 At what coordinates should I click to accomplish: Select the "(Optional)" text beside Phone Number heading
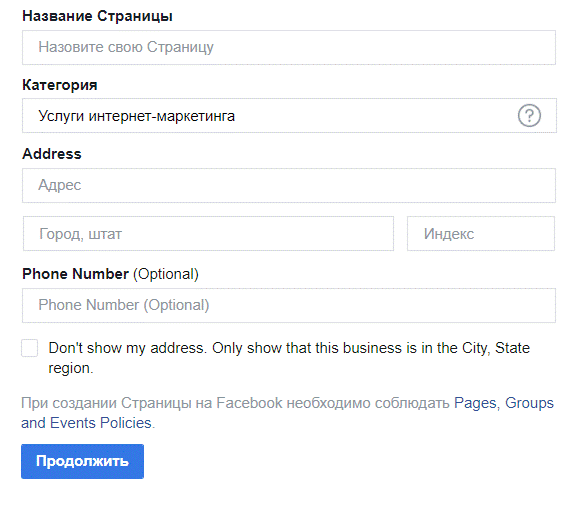[166, 274]
